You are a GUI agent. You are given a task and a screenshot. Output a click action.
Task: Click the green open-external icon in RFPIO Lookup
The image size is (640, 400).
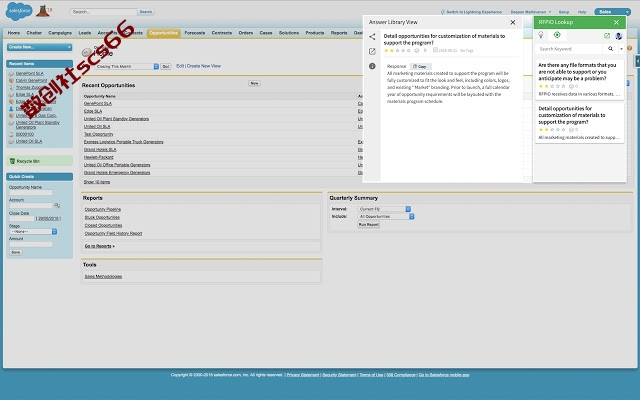coord(607,36)
